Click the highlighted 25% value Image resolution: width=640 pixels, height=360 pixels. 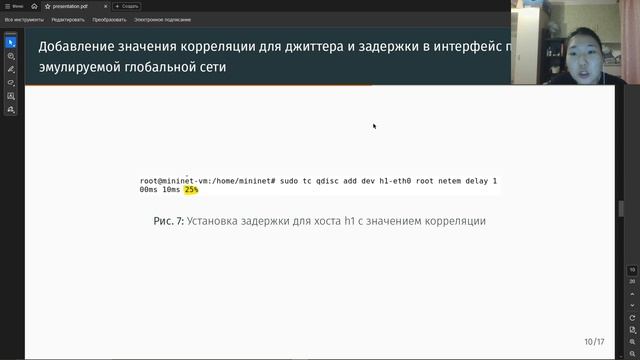point(191,189)
